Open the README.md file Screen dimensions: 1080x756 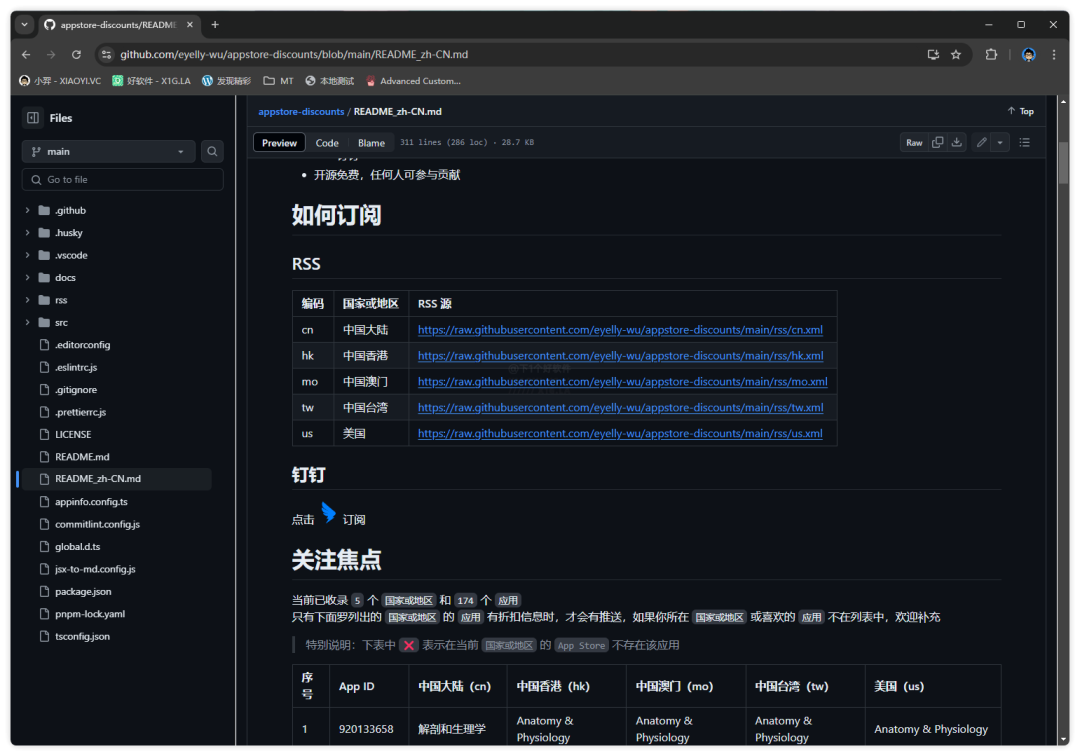coord(82,456)
